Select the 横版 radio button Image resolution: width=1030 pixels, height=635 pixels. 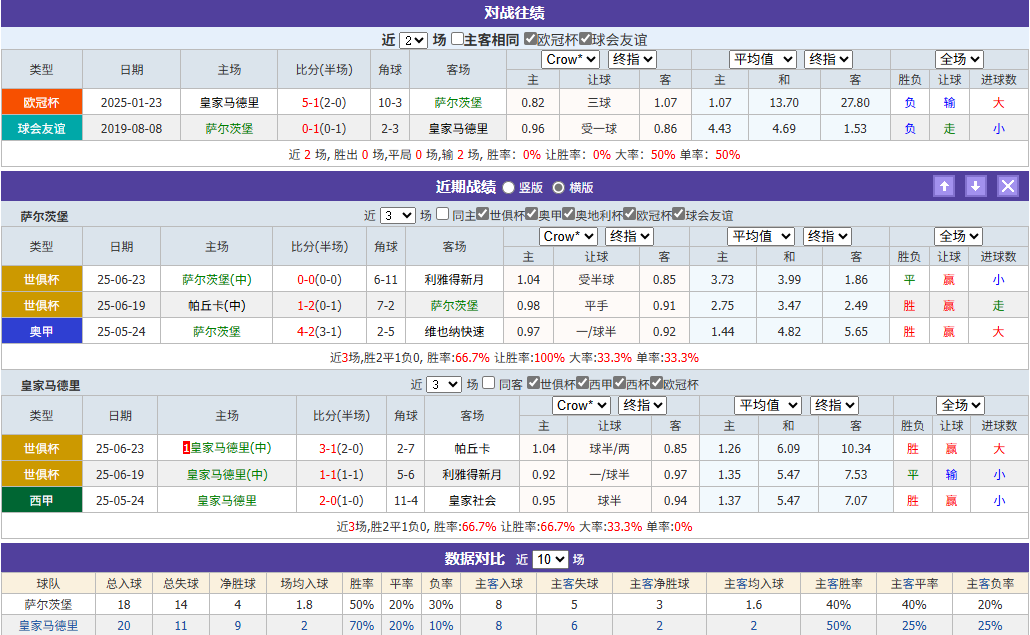(557, 186)
